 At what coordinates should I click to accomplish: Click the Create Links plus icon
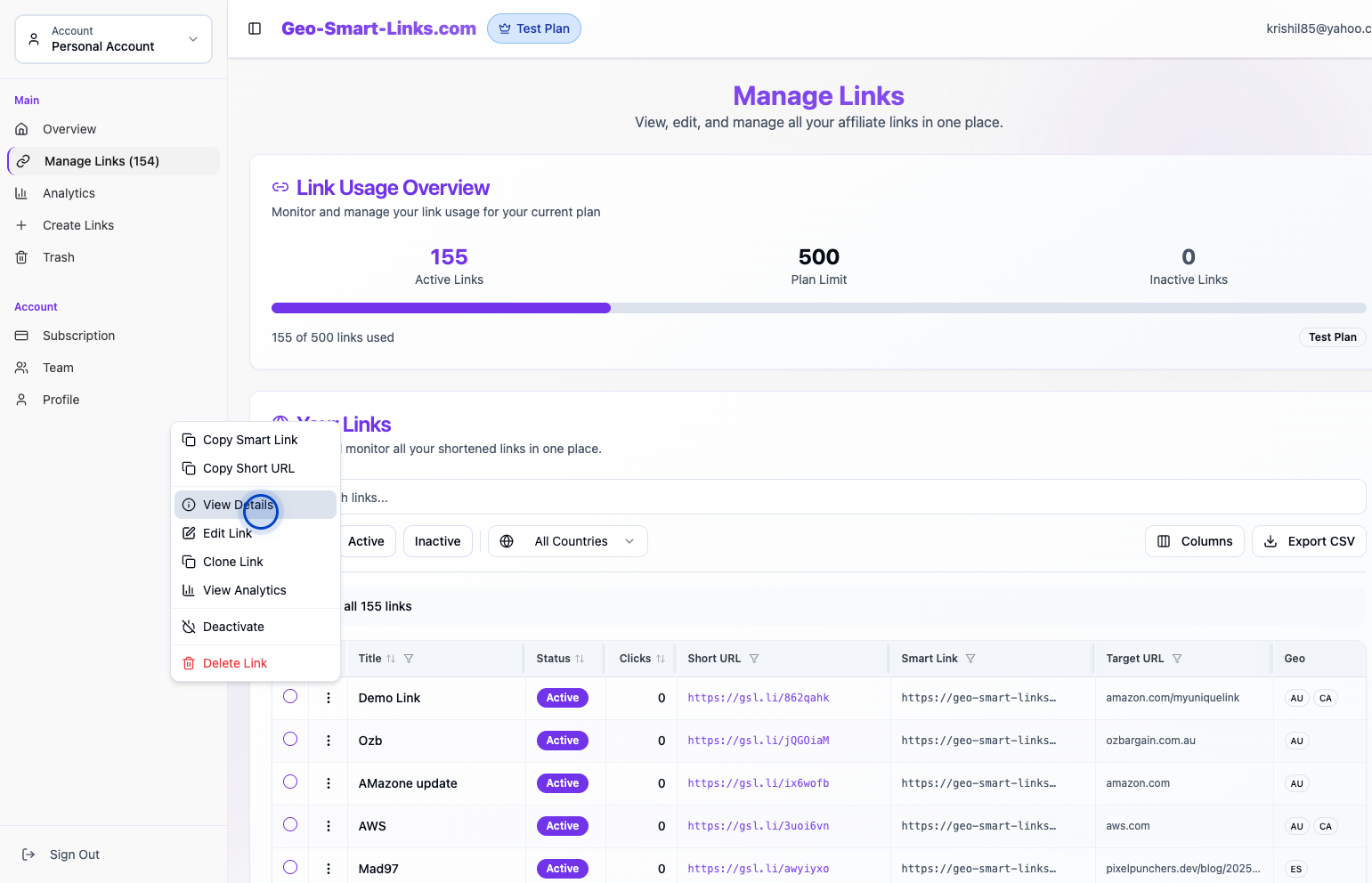22,225
